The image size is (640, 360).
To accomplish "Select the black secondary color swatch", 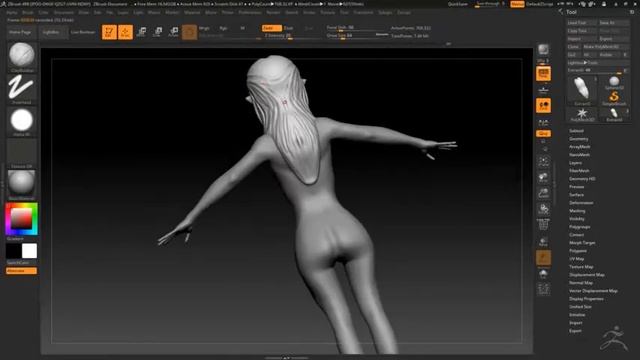I will click(13, 251).
